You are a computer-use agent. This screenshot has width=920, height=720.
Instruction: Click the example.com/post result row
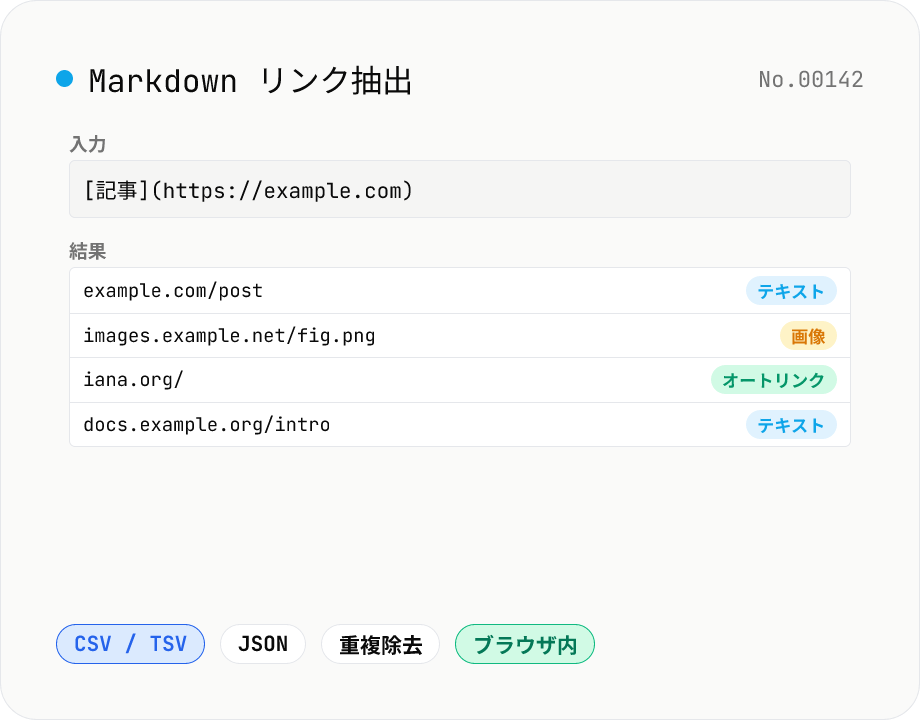click(459, 290)
